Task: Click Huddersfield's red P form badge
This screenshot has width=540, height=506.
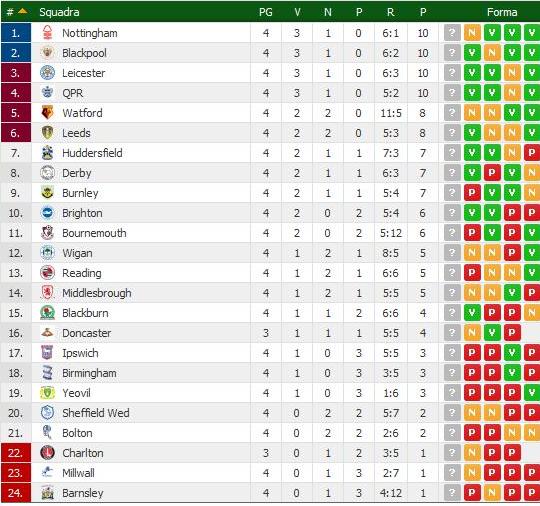Action: [532, 153]
